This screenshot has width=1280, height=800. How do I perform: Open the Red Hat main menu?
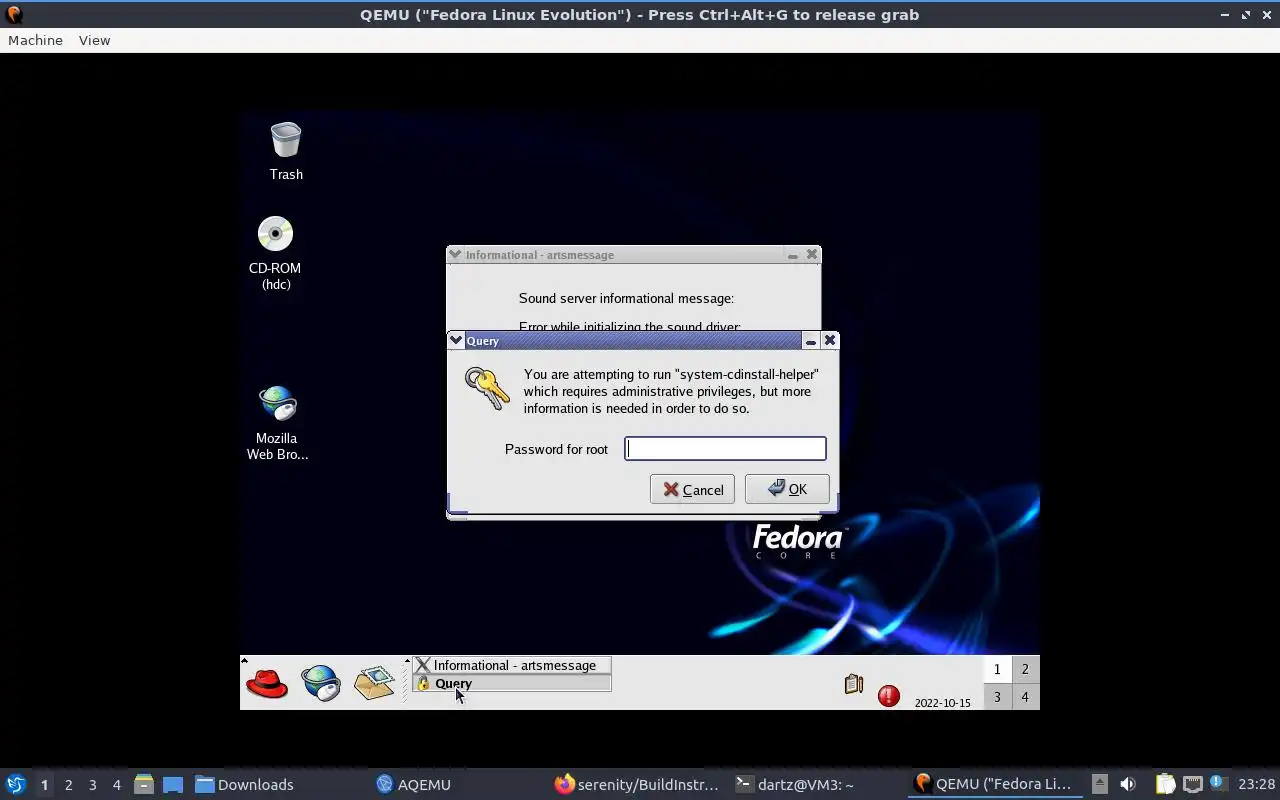267,683
